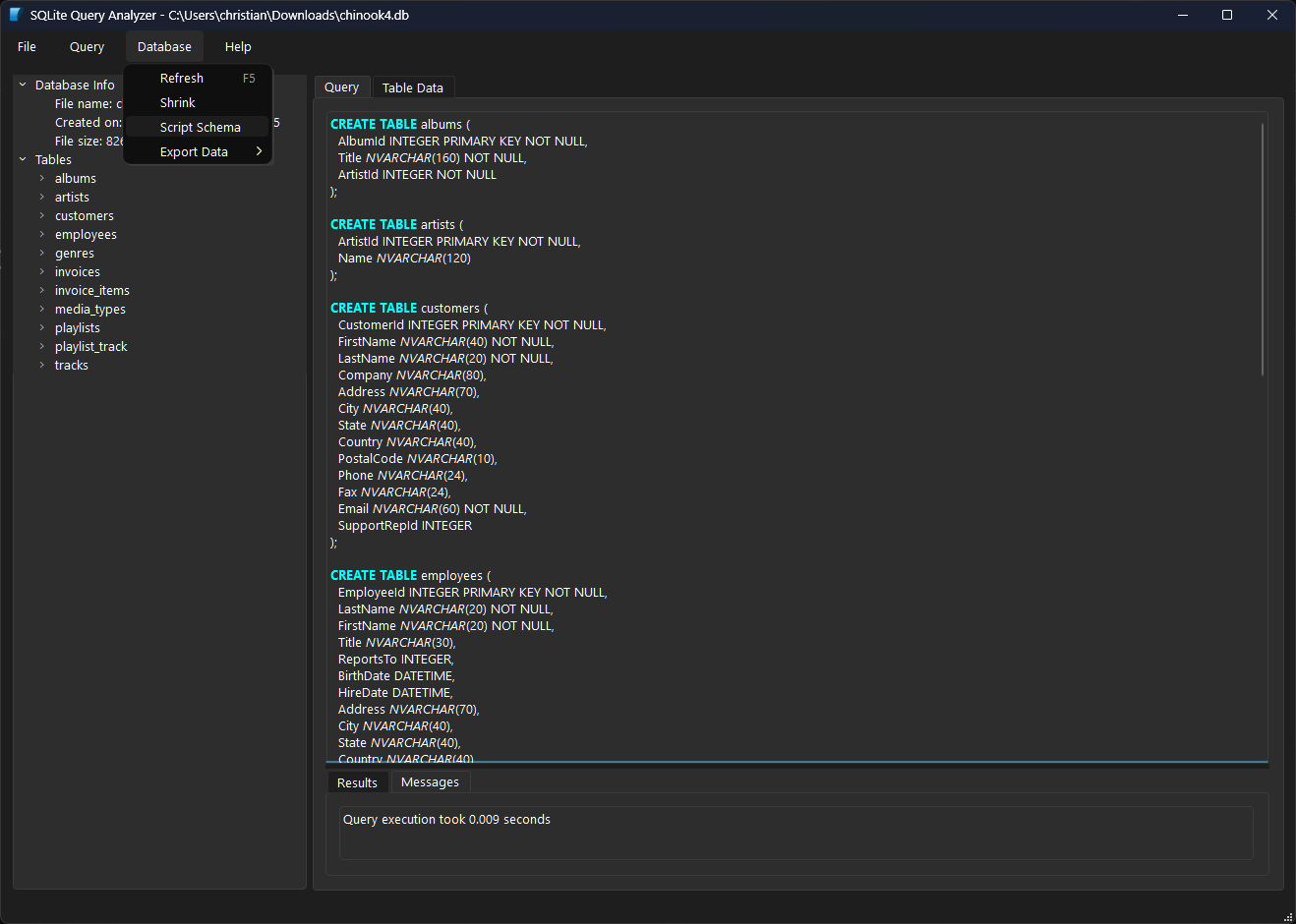Select the customers table in tree

85,215
